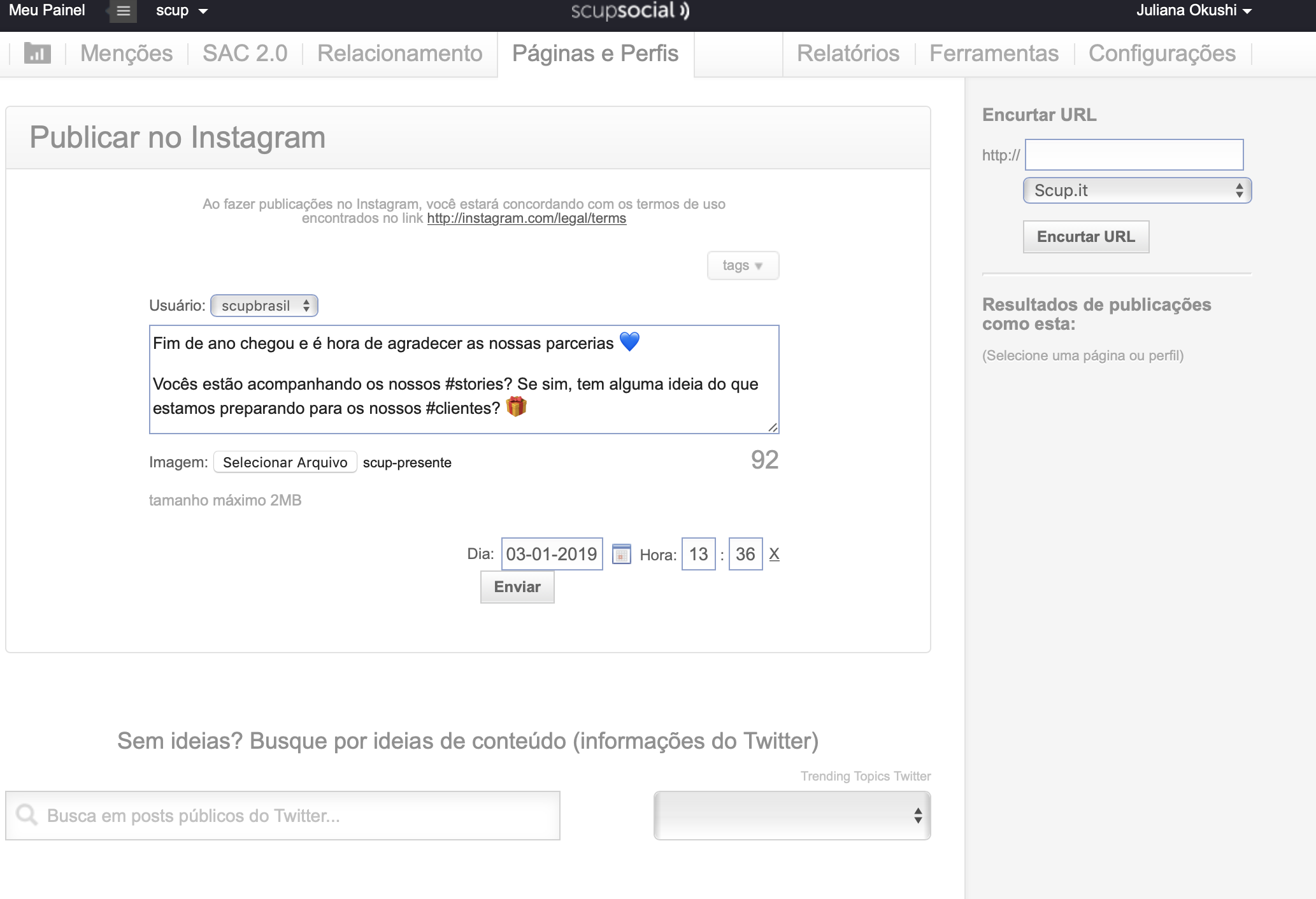Click the character counter 92
The image size is (1316, 899).
click(764, 460)
